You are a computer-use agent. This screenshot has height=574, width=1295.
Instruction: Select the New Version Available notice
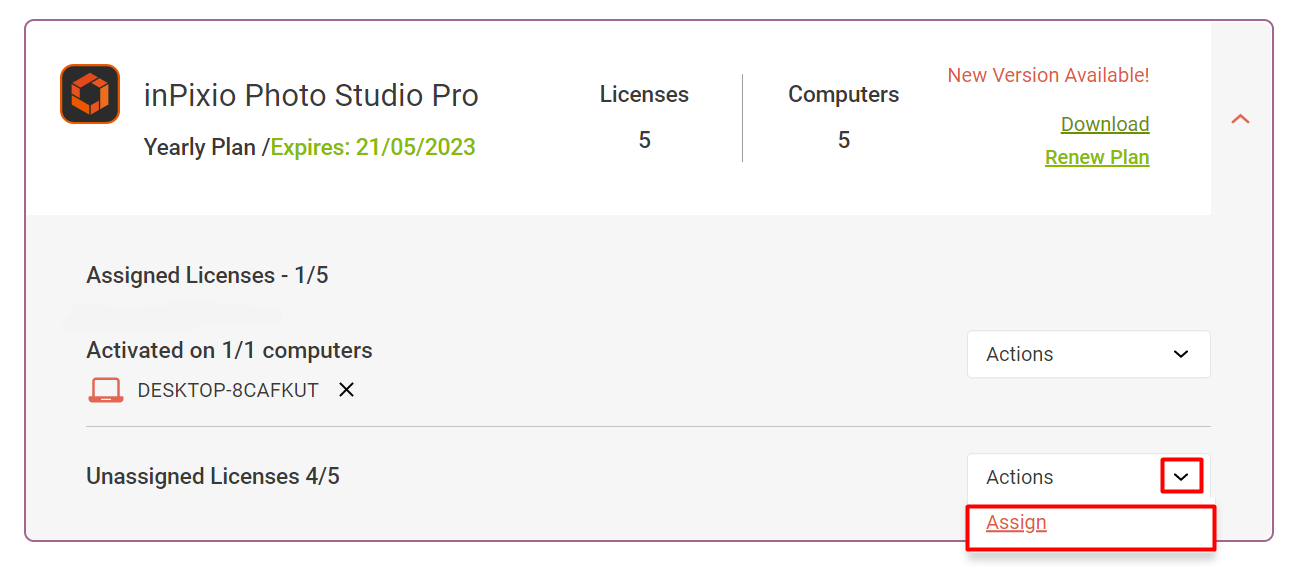(1048, 75)
